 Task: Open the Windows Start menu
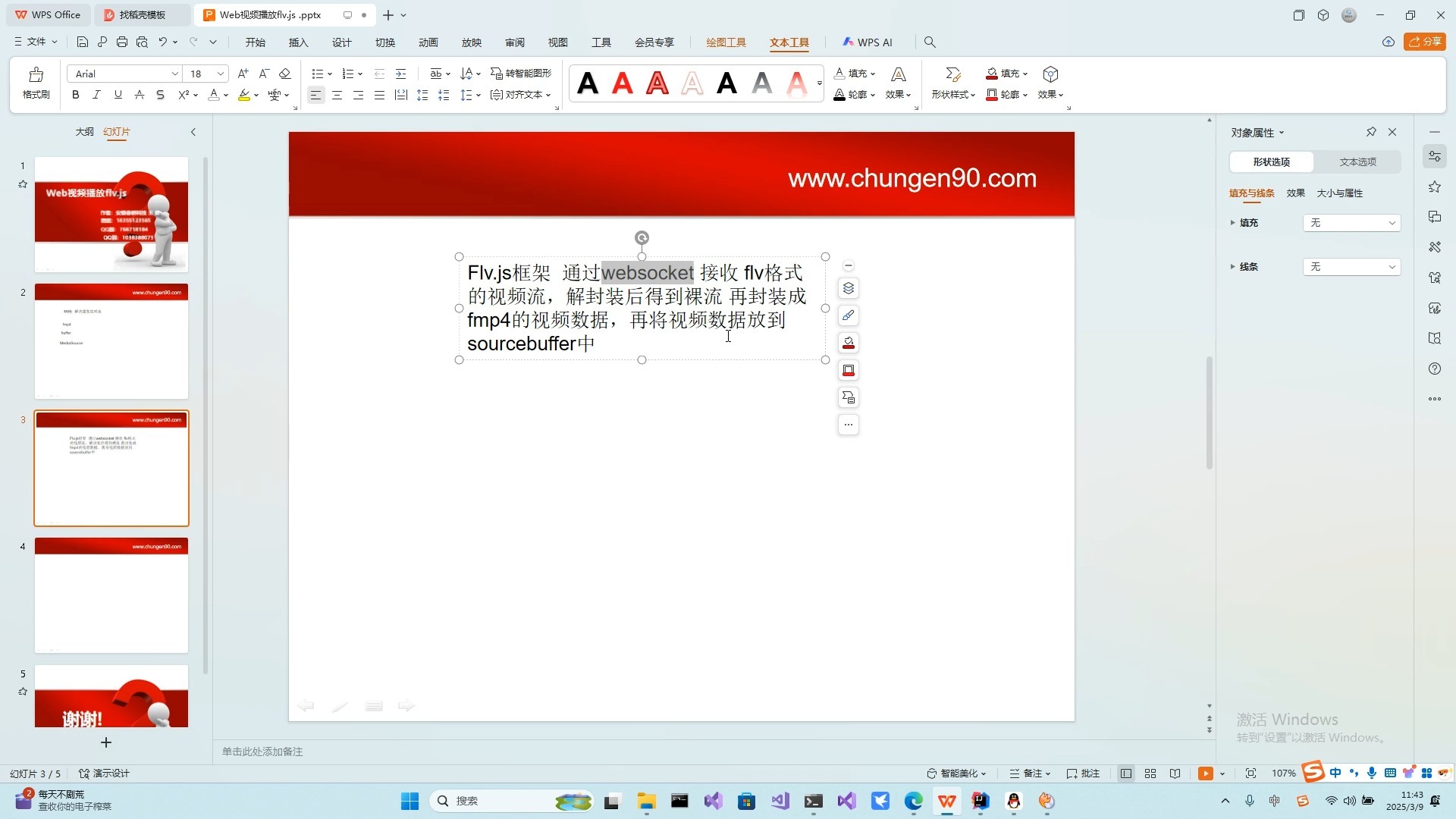(x=409, y=801)
